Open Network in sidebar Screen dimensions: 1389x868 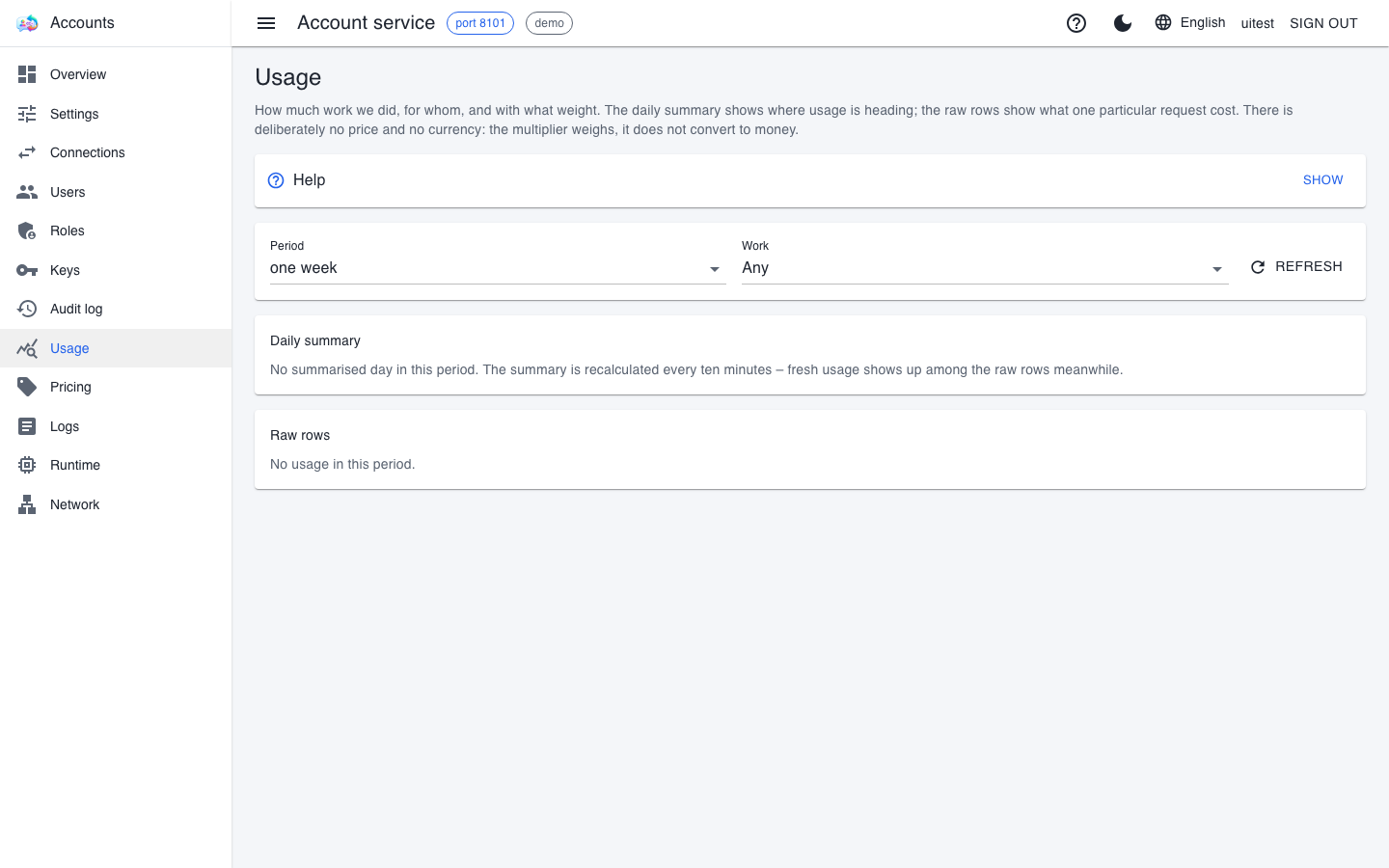pyautogui.click(x=116, y=504)
